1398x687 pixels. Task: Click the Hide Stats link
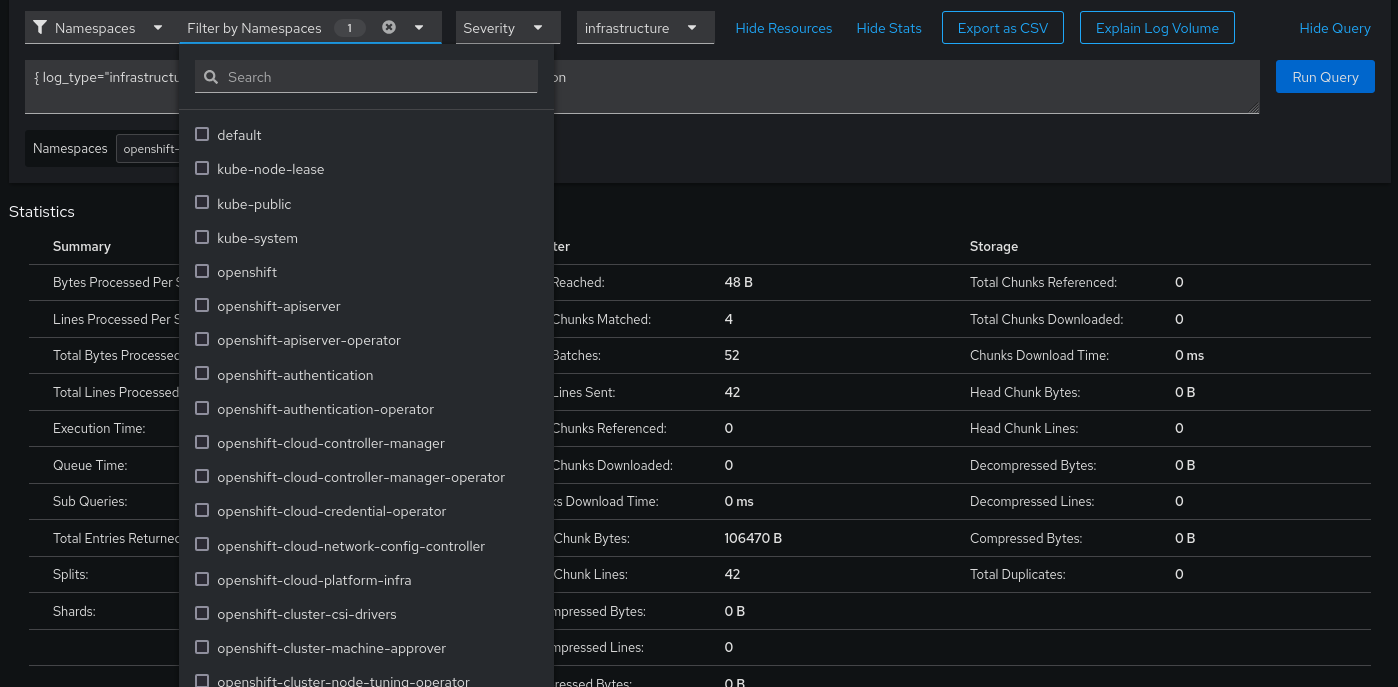pyautogui.click(x=889, y=28)
